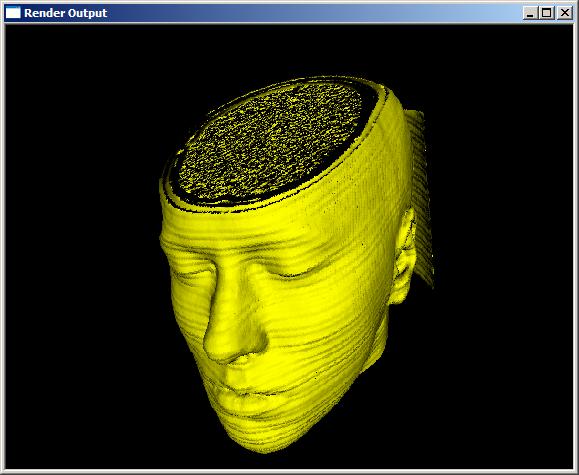Click the nostril of the rendered nose
Image resolution: width=579 pixels, height=475 pixels.
[x=244, y=358]
